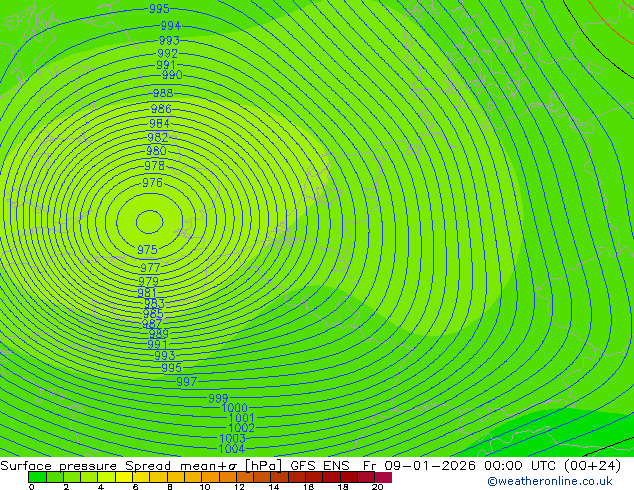The image size is (634, 490).
Task: Click the 1000 isobar label
Action: click(235, 408)
